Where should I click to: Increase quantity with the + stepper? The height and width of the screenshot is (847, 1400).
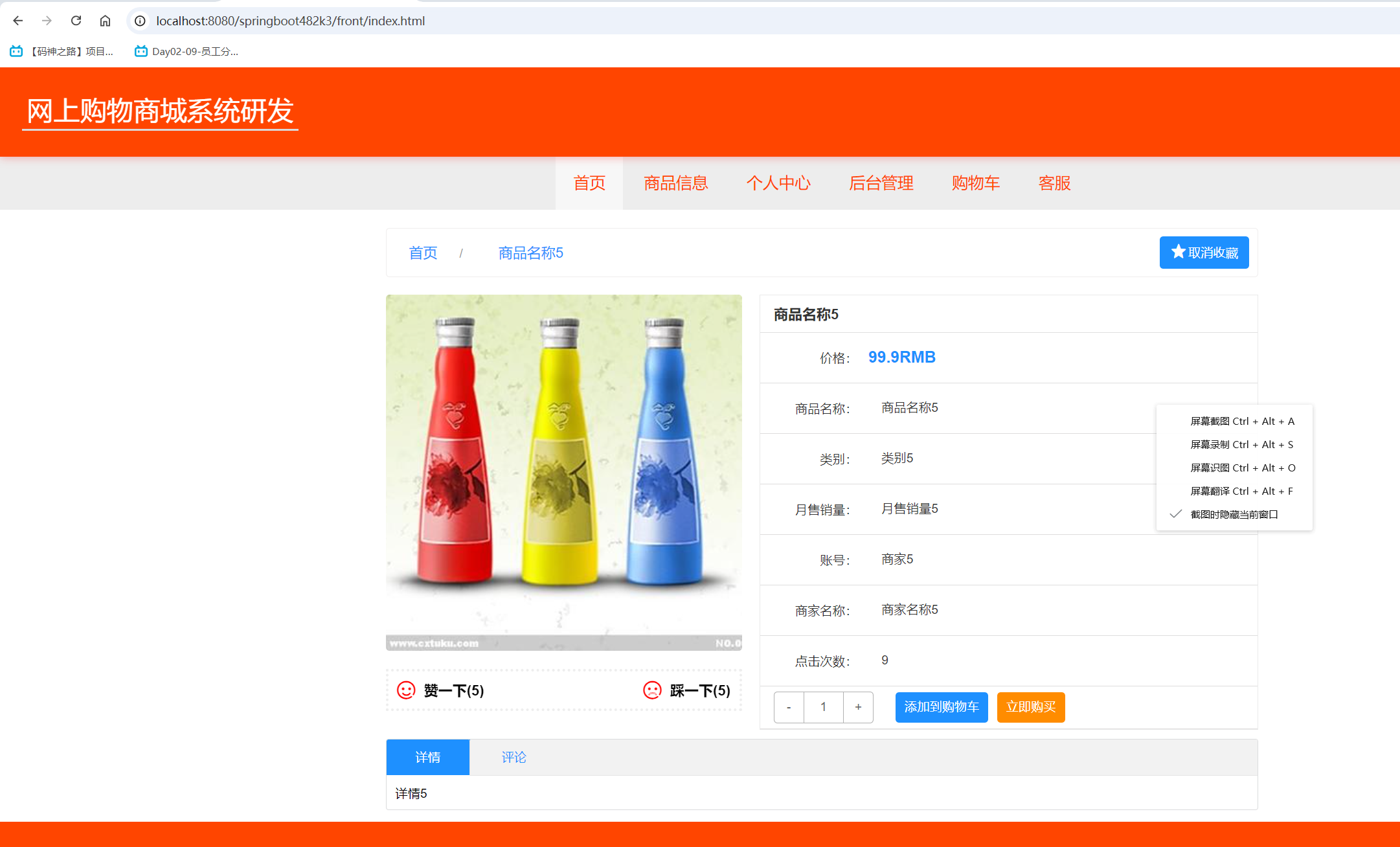coord(858,707)
